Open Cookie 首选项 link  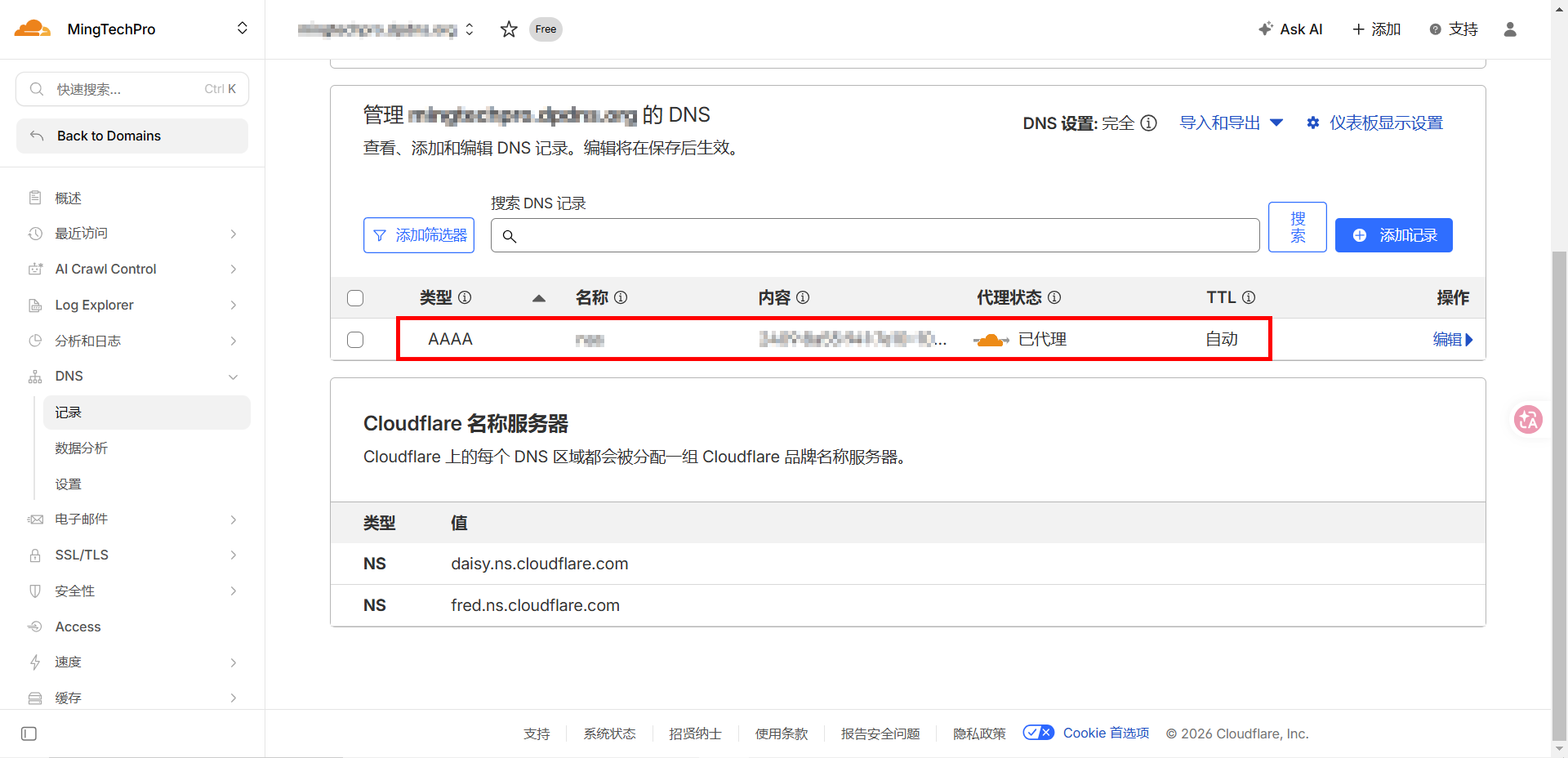(x=1106, y=733)
